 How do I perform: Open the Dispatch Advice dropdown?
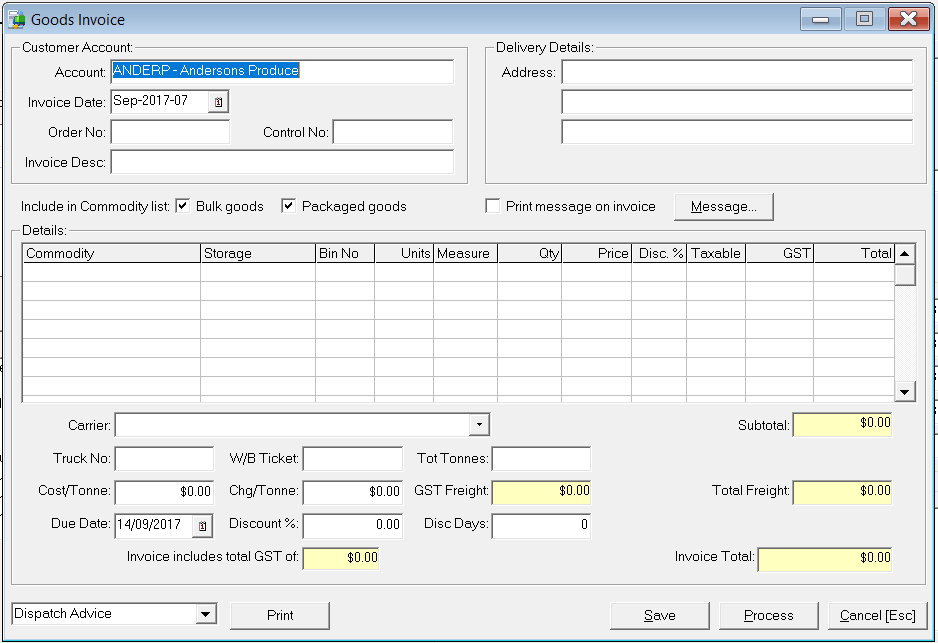[x=205, y=614]
